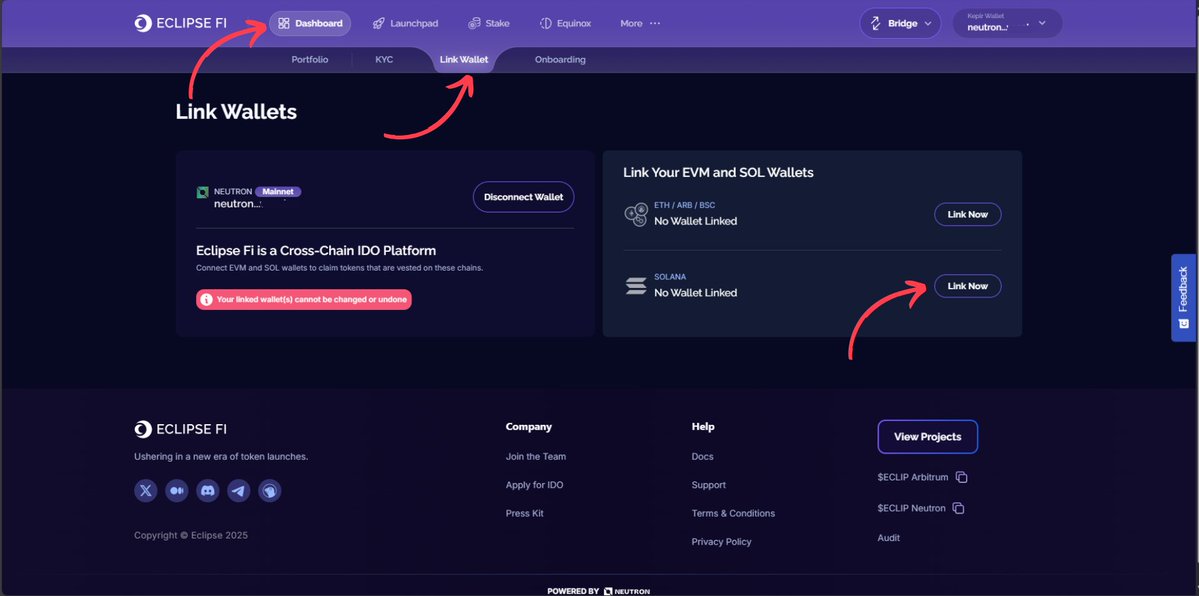This screenshot has height=596, width=1199.
Task: Open the X (Twitter) social icon
Action: click(145, 490)
